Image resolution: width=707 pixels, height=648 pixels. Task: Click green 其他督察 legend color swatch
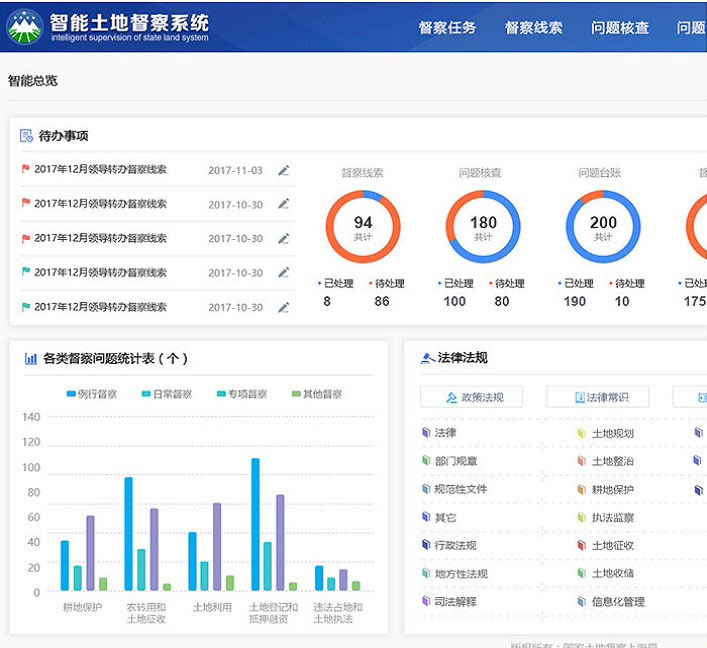[x=296, y=394]
